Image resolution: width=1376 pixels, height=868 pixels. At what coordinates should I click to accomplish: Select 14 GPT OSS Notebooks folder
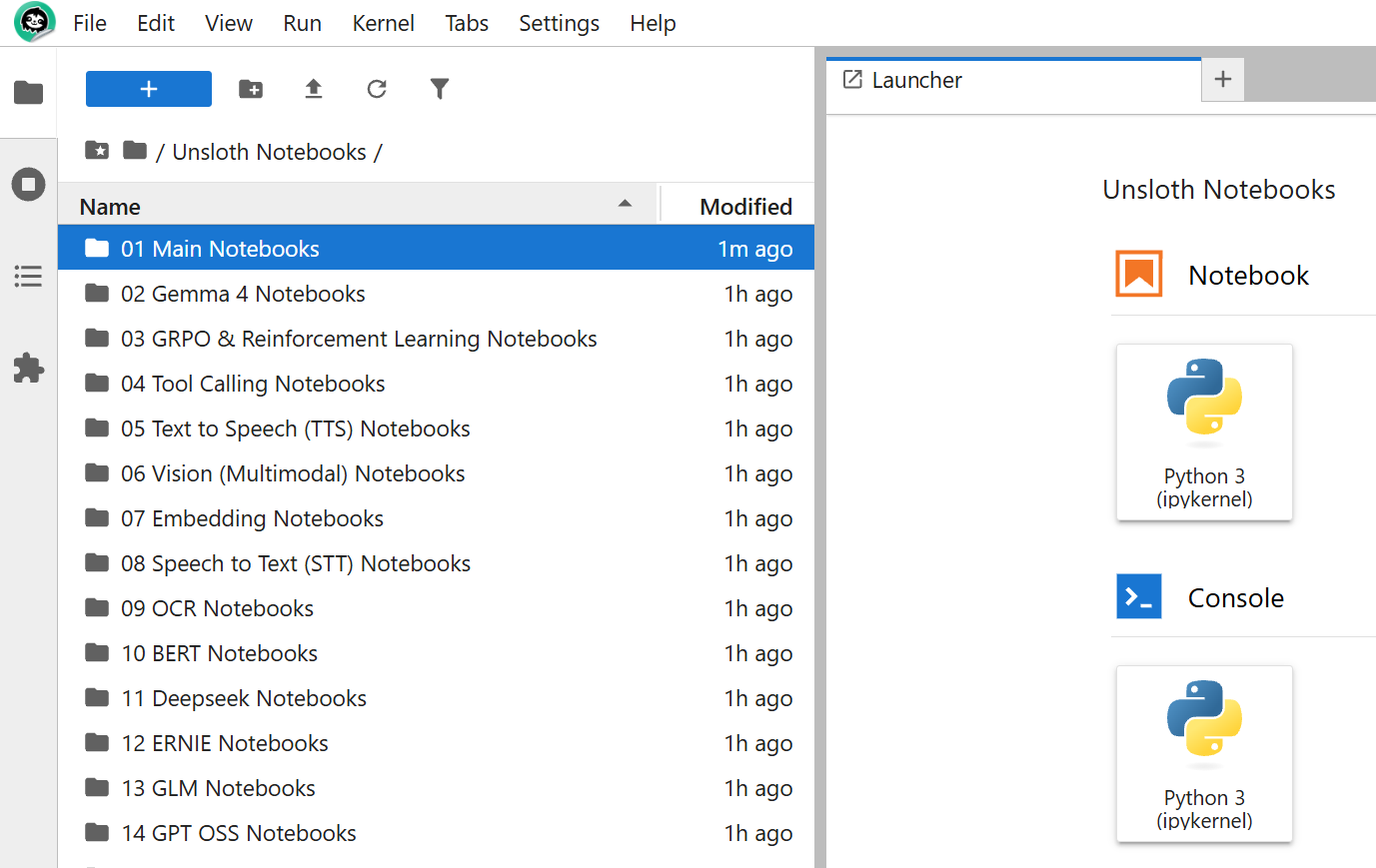pos(436,832)
